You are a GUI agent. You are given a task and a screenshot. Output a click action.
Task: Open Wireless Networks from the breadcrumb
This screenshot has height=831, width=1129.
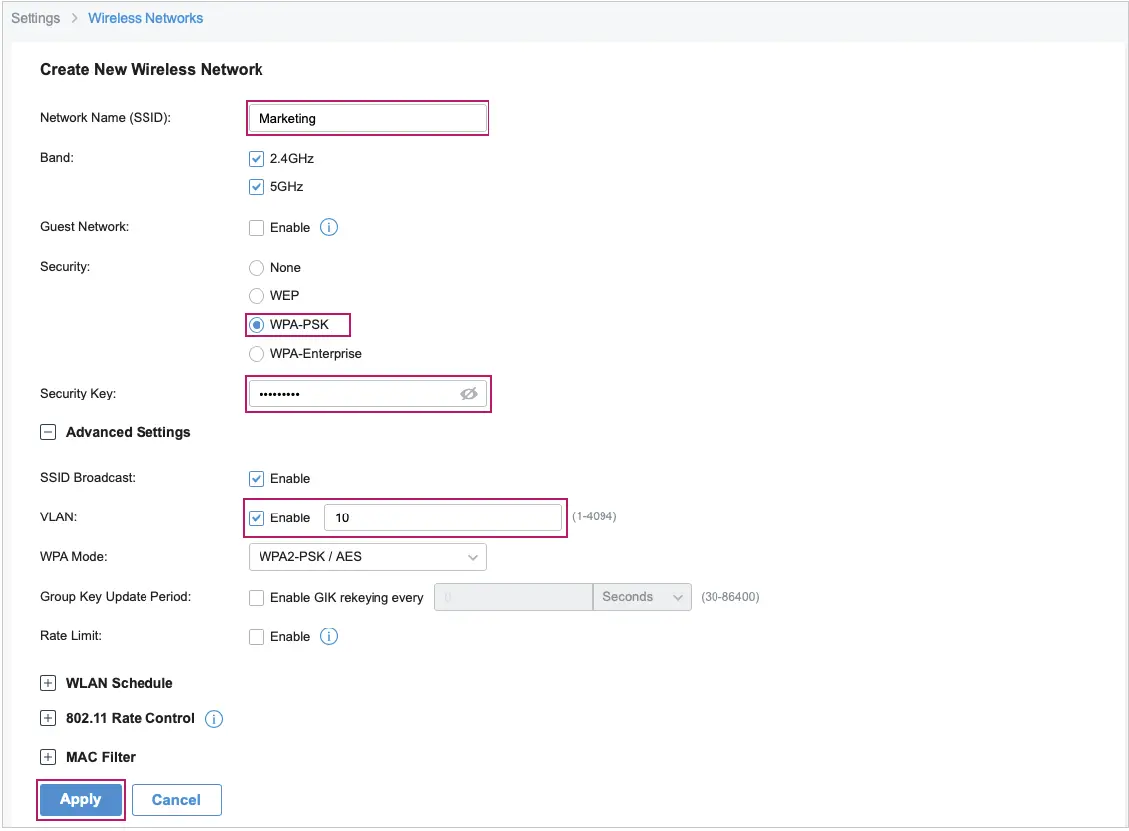(x=145, y=17)
